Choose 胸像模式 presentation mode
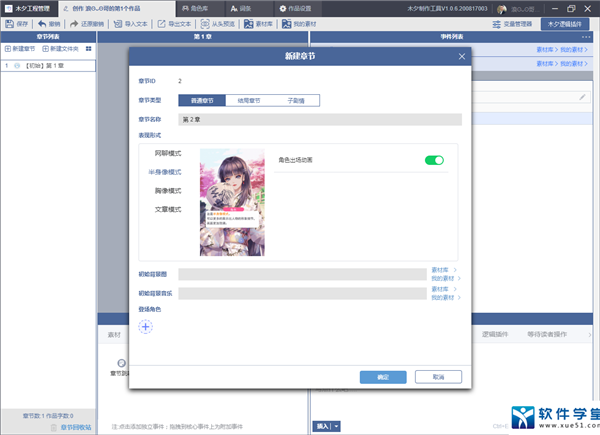The height and width of the screenshot is (435, 600). 168,191
